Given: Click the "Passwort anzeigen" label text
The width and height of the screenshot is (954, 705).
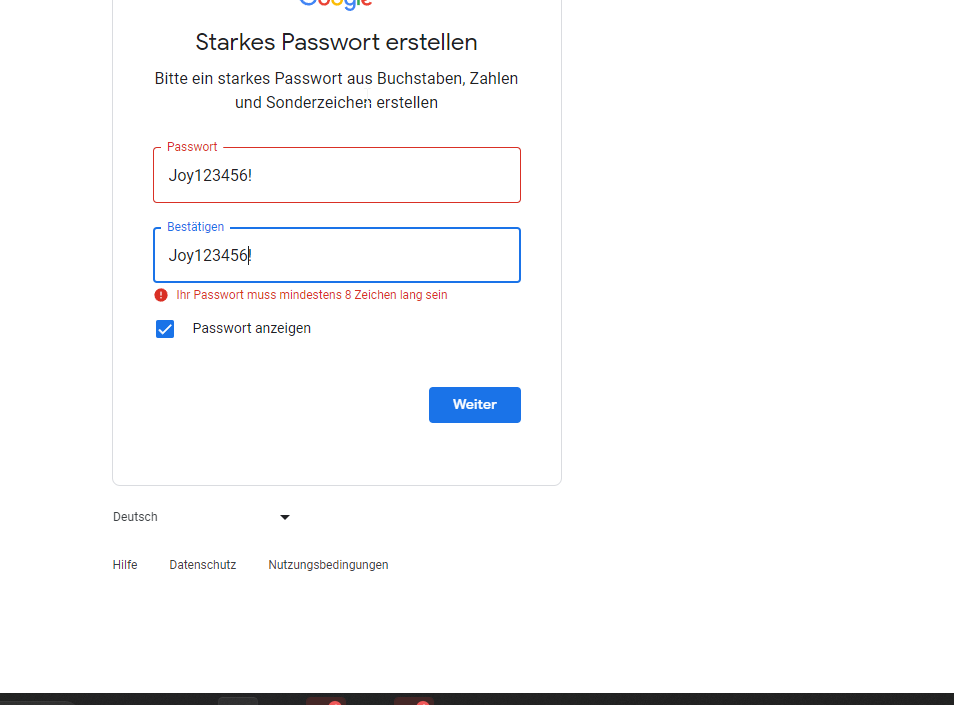Looking at the screenshot, I should tap(251, 328).
